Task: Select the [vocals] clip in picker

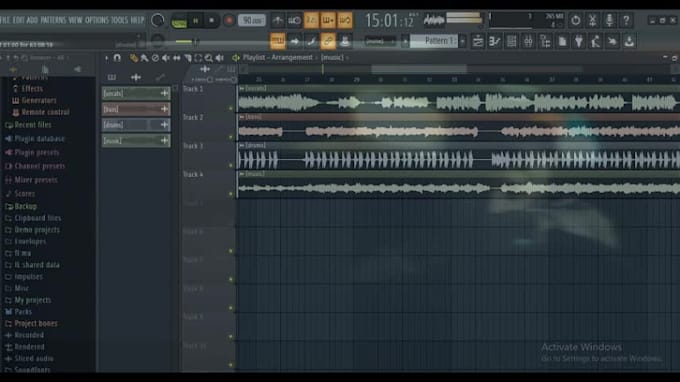Action: tap(136, 93)
